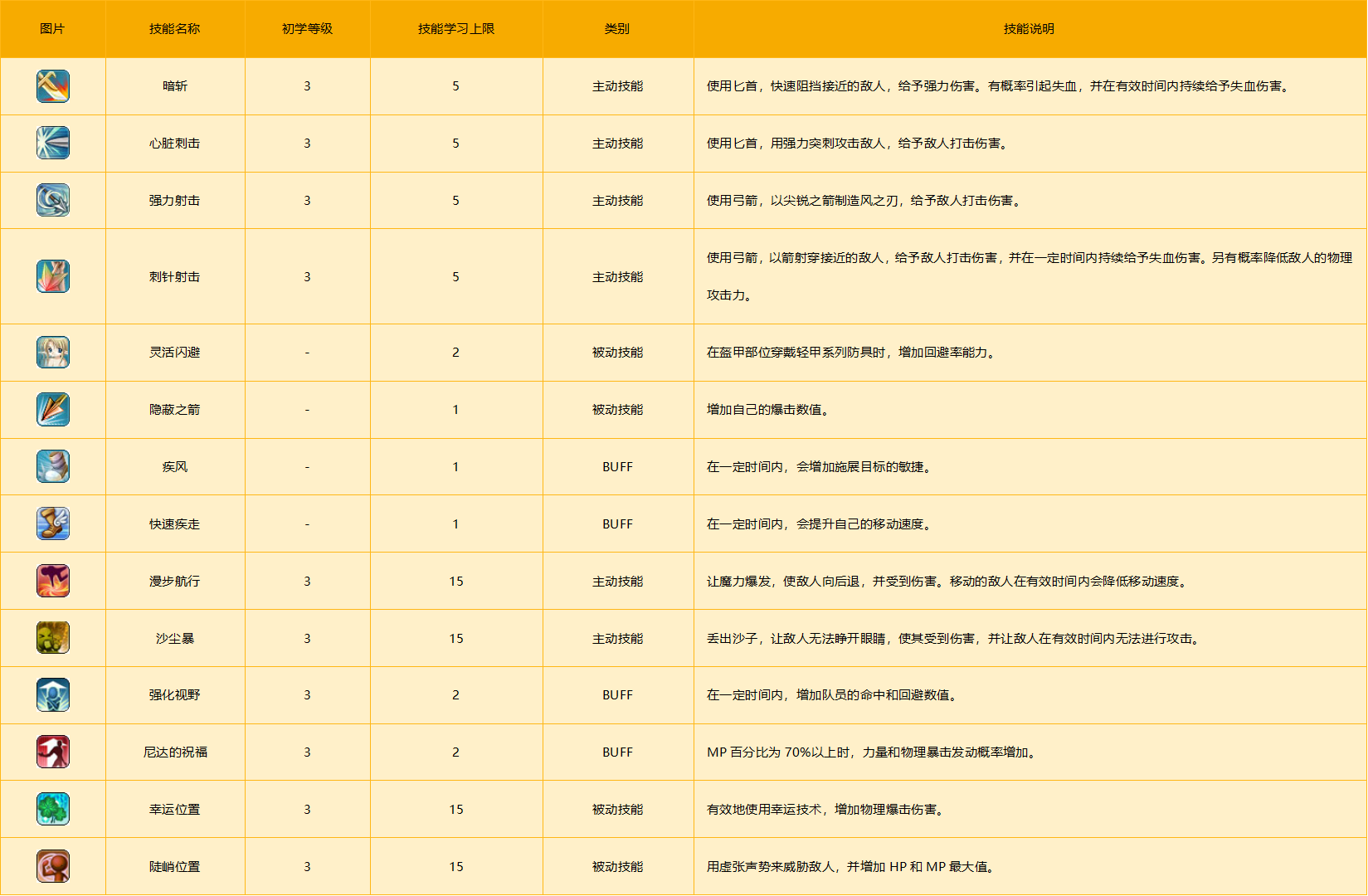Click the 心脏刺击 skill icon
Image resolution: width=1368 pixels, height=896 pixels.
tap(53, 143)
